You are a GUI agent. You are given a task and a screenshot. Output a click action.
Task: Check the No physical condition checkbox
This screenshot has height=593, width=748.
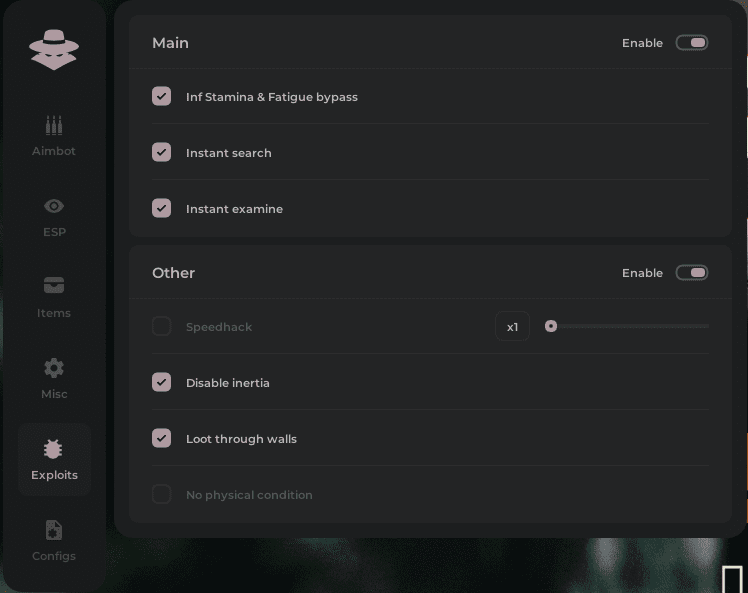161,495
